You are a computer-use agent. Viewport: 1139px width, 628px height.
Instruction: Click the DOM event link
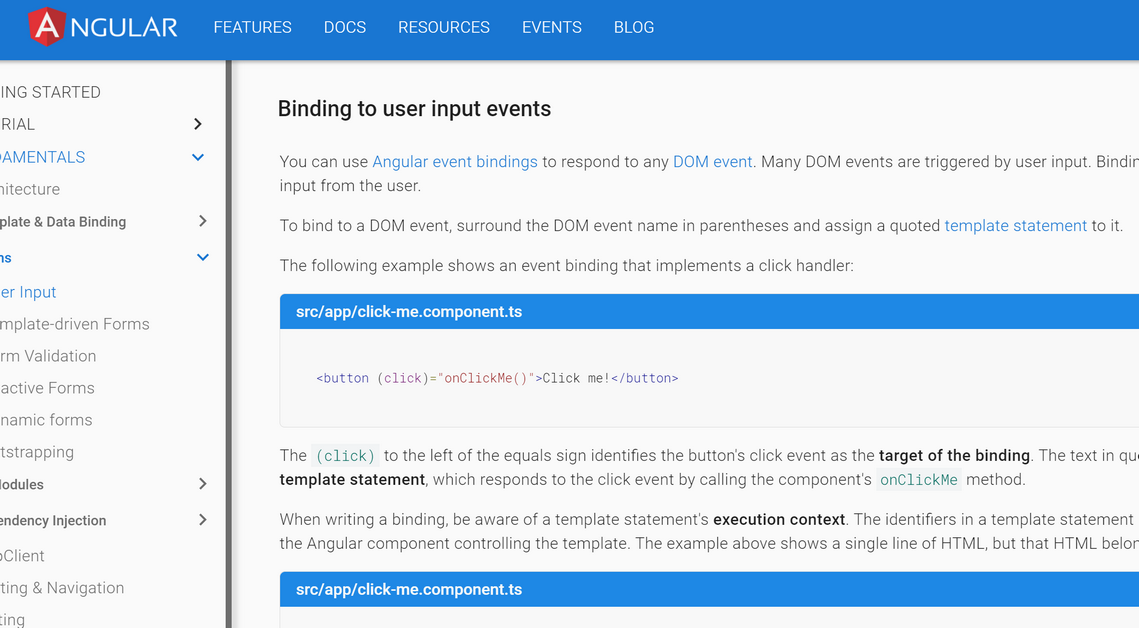pos(712,161)
